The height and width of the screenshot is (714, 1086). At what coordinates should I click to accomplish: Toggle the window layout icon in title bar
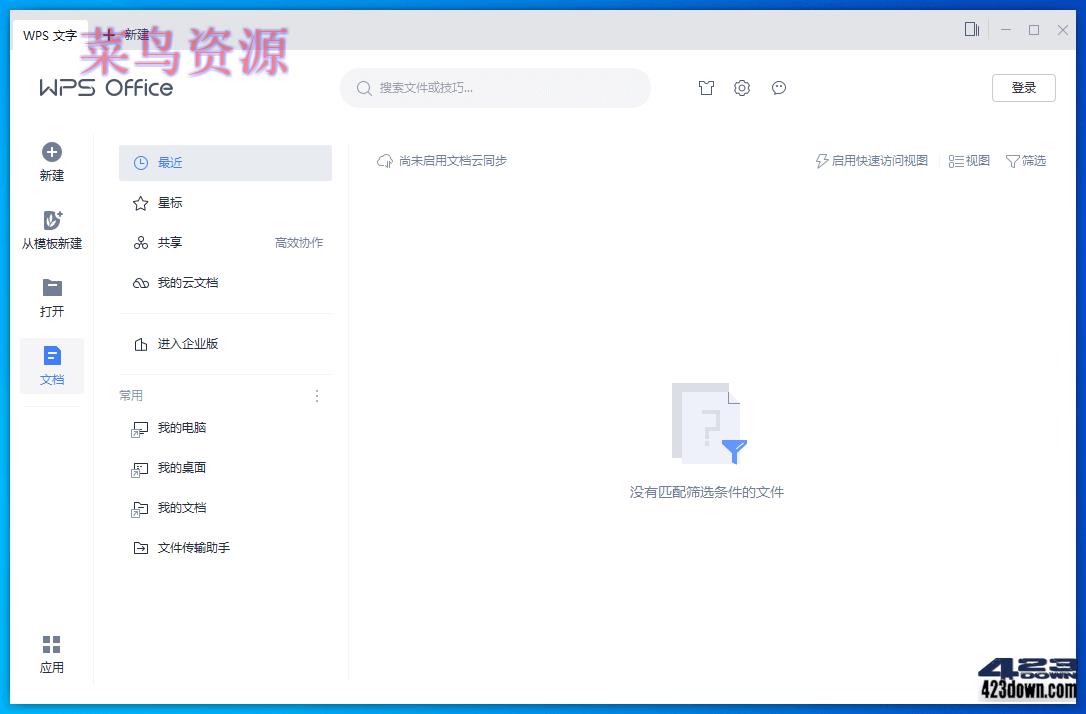pyautogui.click(x=971, y=30)
